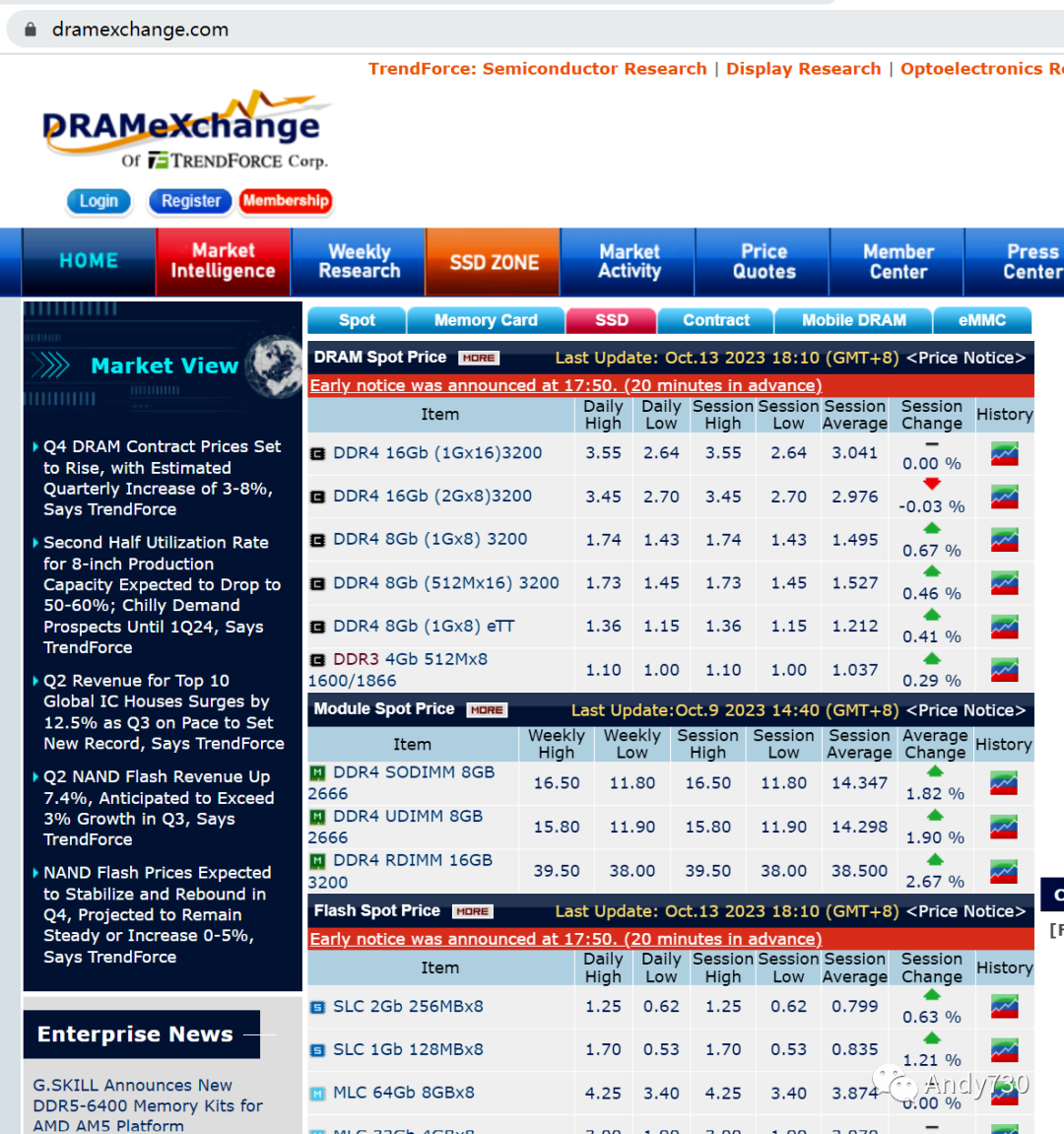Open history chart for DDR4 UDIMM 8GB 2666
This screenshot has width=1064, height=1134.
point(1004,827)
